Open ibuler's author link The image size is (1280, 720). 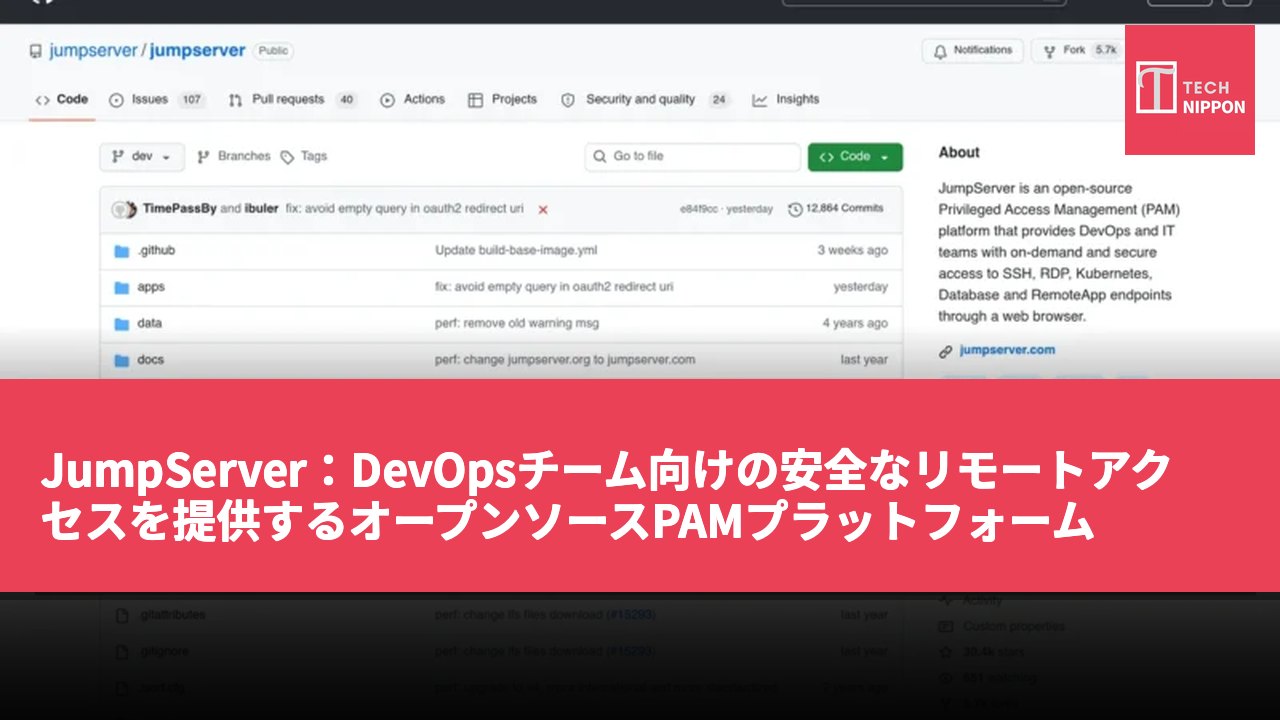pos(262,209)
